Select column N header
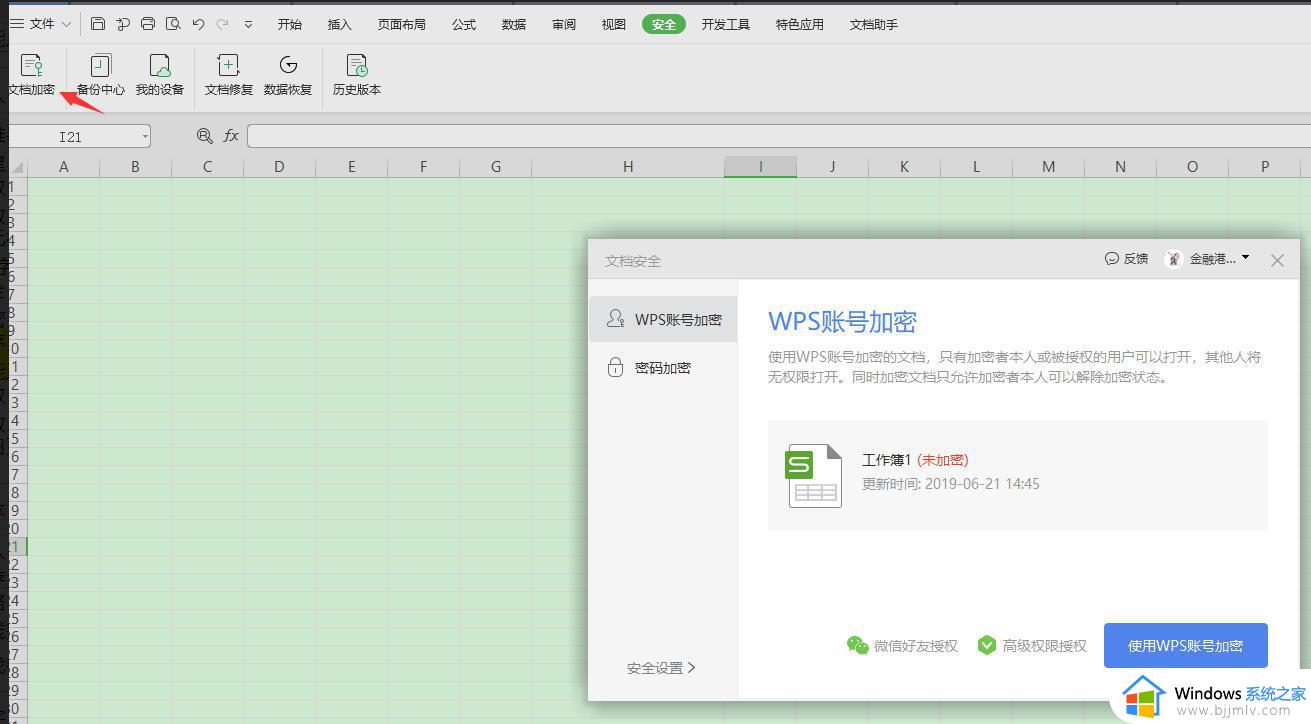Image resolution: width=1311 pixels, height=724 pixels. pos(1120,167)
